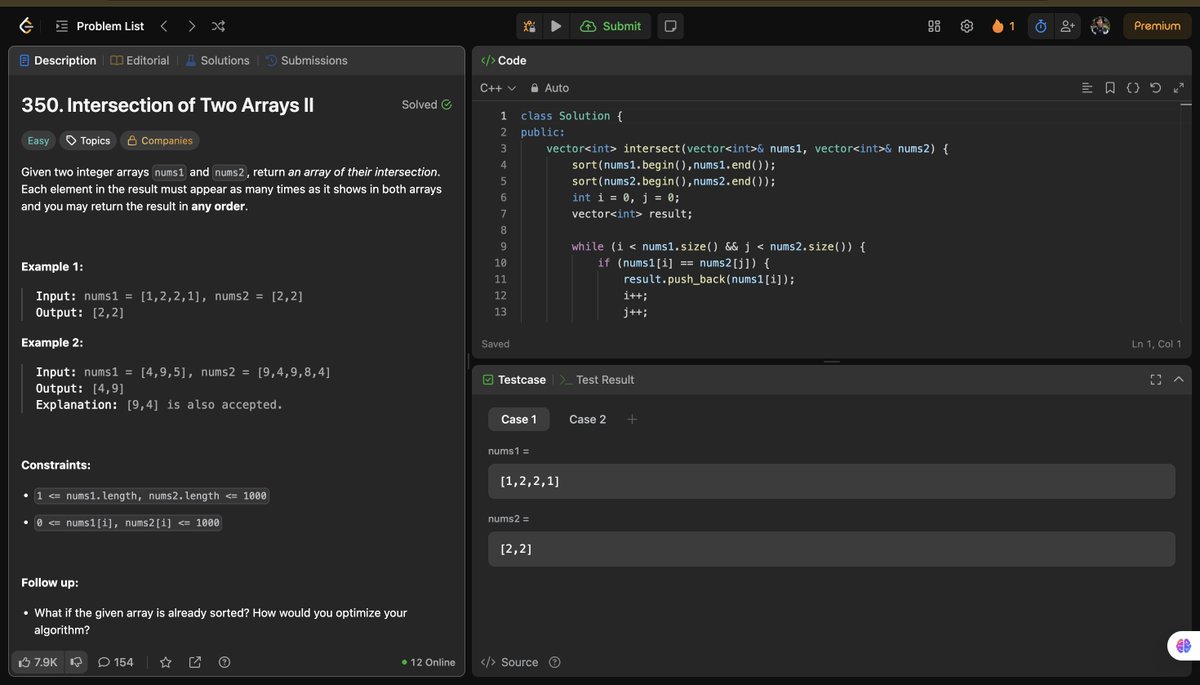Pick a random problem with shuffle icon
The width and height of the screenshot is (1200, 685).
(x=219, y=26)
